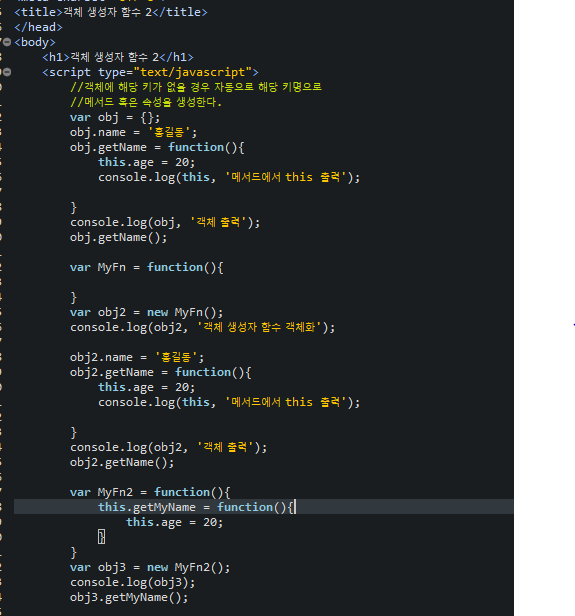The height and width of the screenshot is (616, 575).
Task: Click the console.log(obj2, '객체 생성자 함수 객체화') line
Action: click(203, 327)
